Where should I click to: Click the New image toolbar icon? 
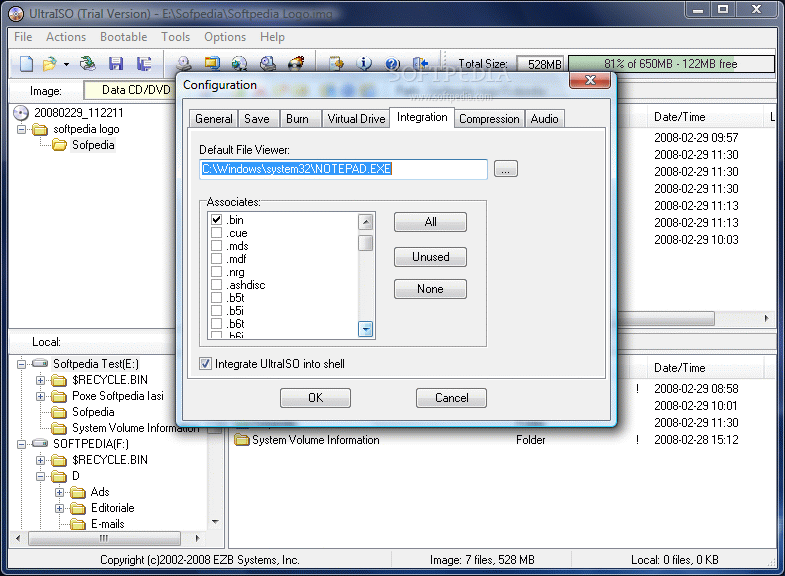[x=27, y=64]
